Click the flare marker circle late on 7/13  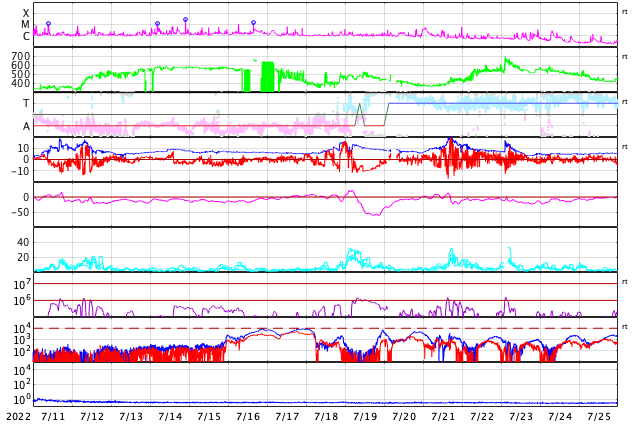[x=157, y=23]
